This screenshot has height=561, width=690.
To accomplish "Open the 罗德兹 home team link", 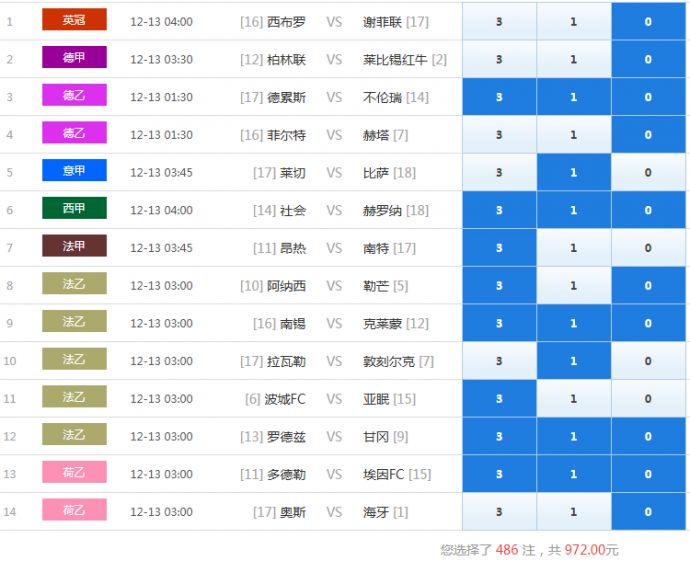I will [287, 437].
